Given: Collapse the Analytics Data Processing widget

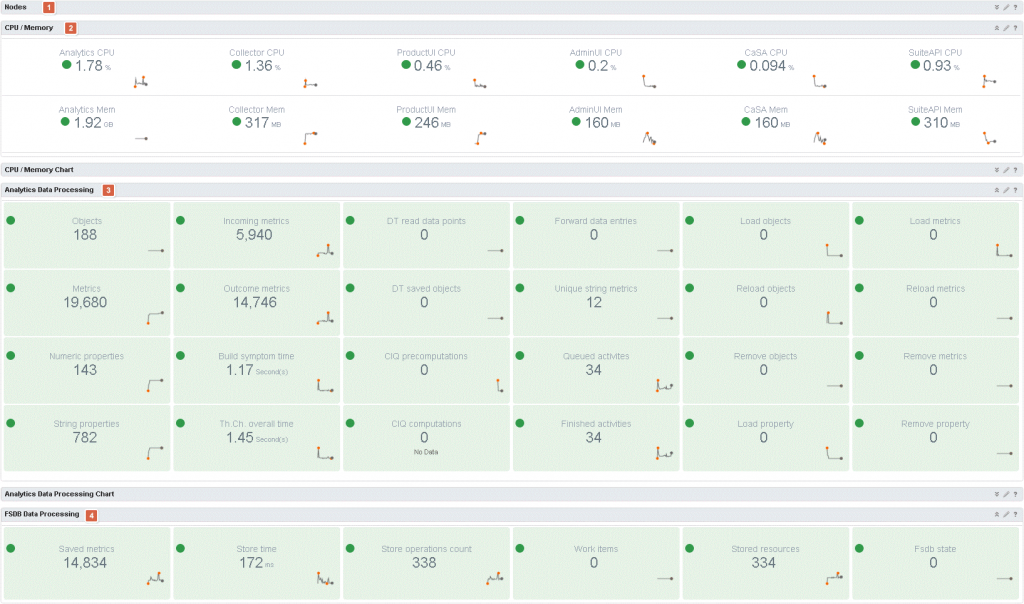Looking at the screenshot, I should (x=996, y=190).
